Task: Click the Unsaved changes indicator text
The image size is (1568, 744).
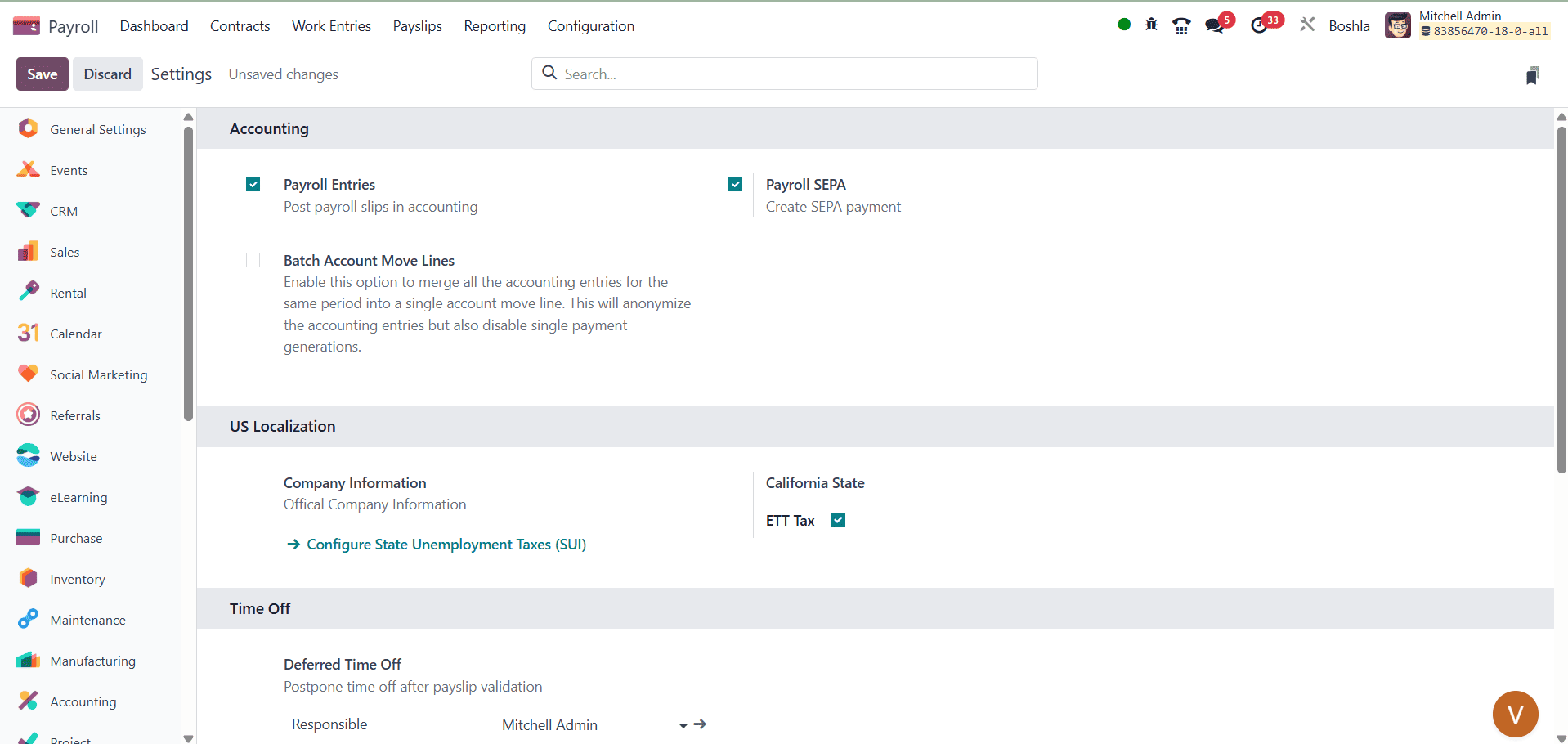Action: (283, 74)
